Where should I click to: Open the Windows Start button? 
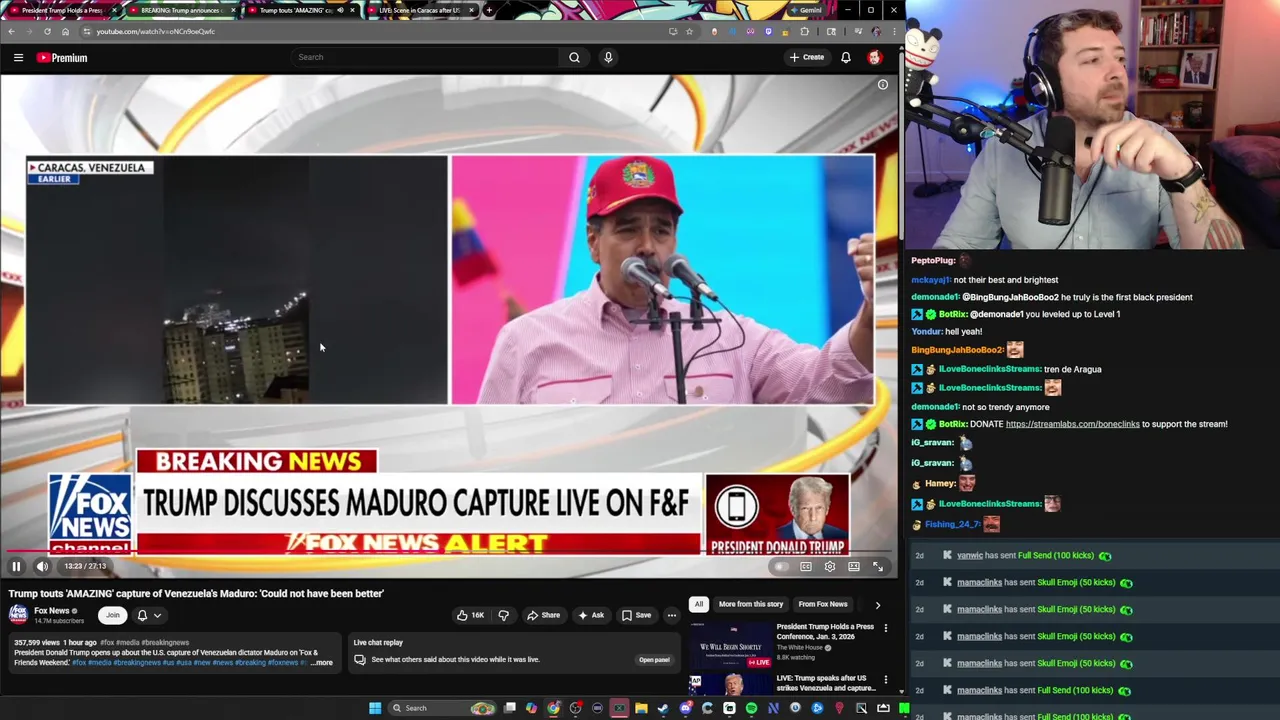(x=375, y=708)
